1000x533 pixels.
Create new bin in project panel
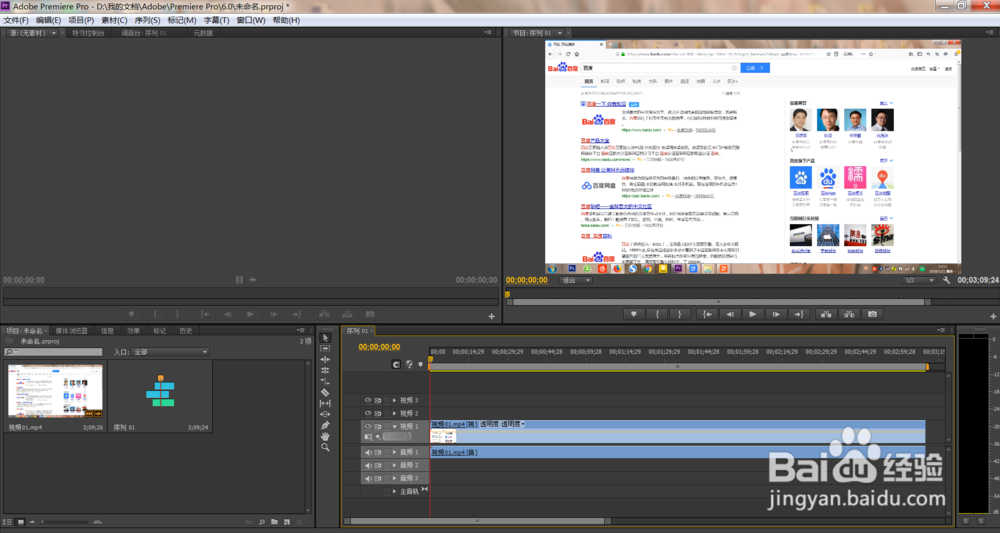[x=274, y=522]
